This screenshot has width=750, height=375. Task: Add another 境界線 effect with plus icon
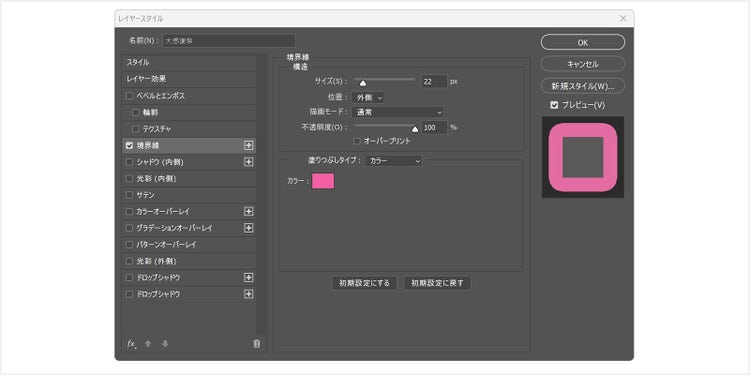[x=249, y=145]
